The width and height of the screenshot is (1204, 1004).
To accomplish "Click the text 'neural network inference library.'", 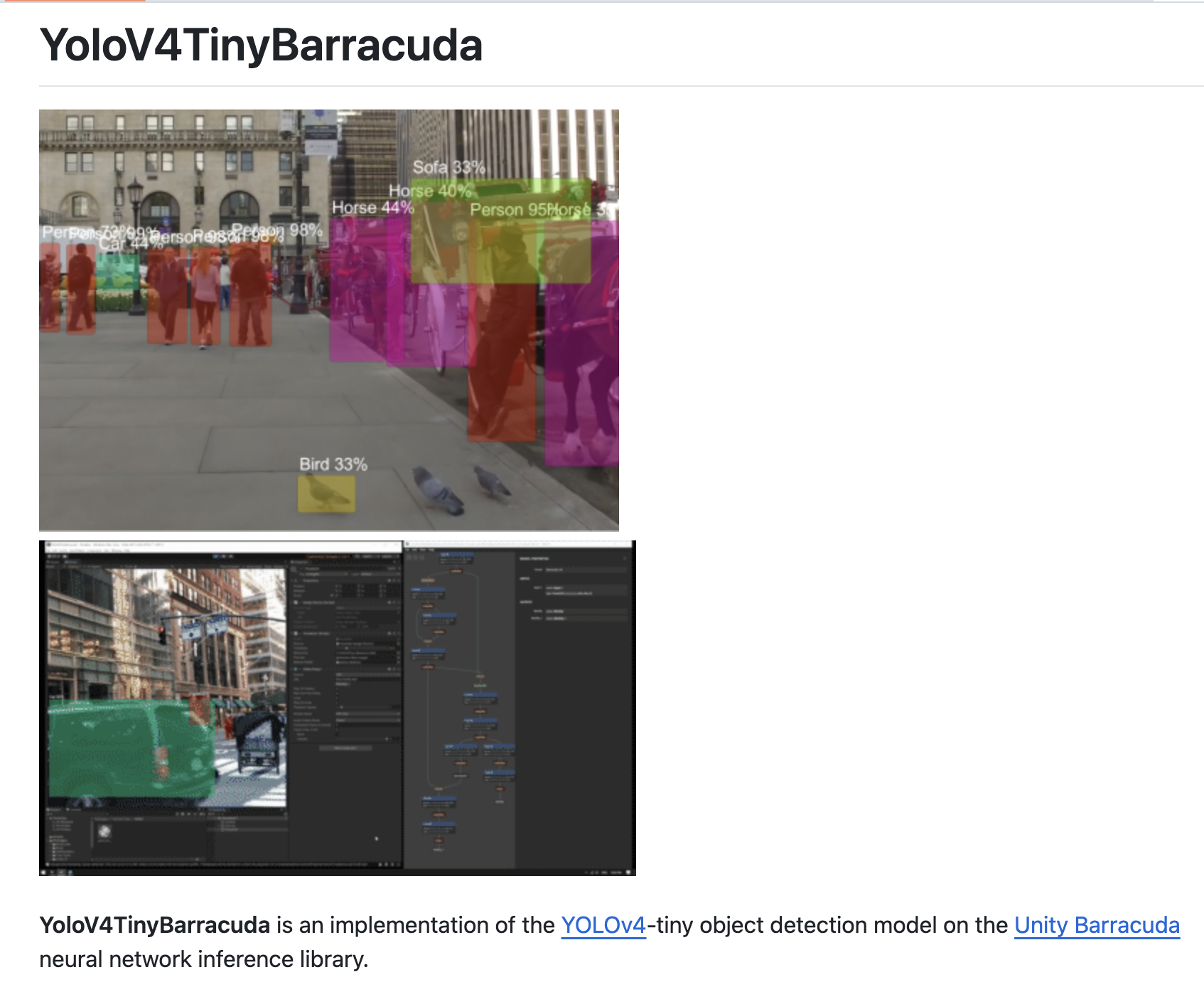I will (204, 959).
